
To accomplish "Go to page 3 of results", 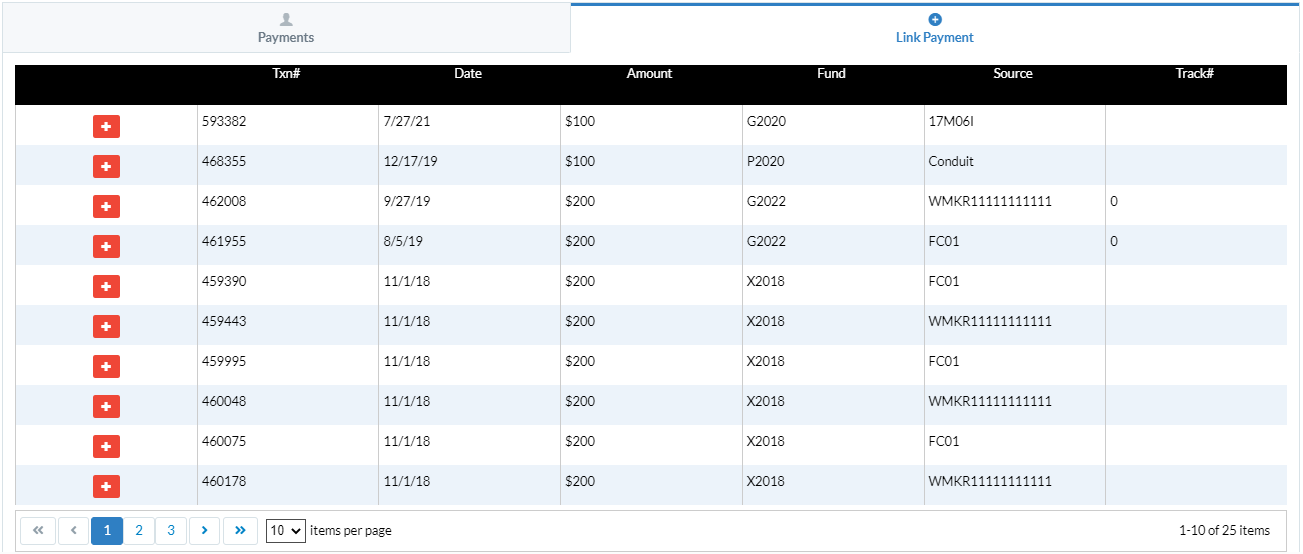I will pyautogui.click(x=171, y=531).
